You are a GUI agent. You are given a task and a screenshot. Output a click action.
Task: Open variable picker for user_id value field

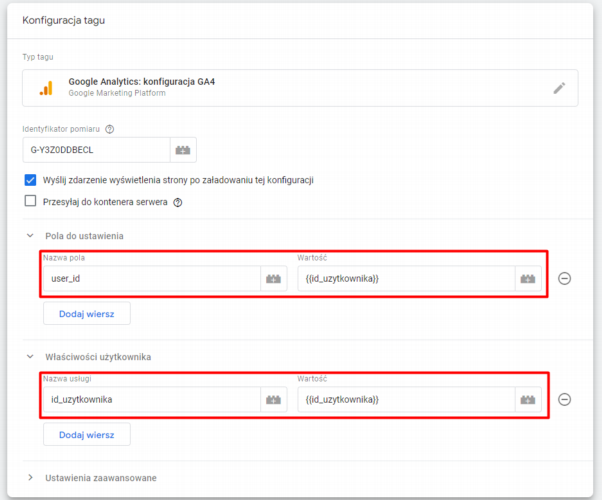(x=529, y=278)
